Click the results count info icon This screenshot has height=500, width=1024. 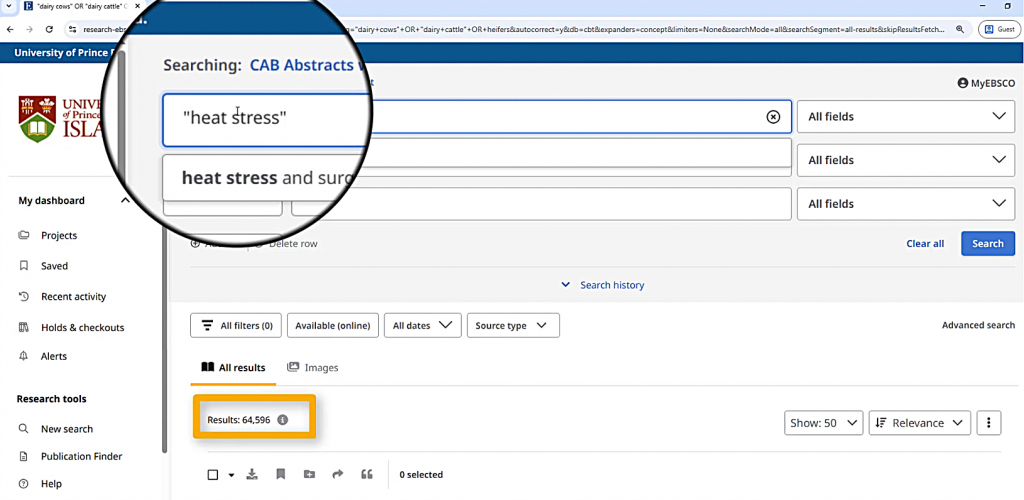283,420
